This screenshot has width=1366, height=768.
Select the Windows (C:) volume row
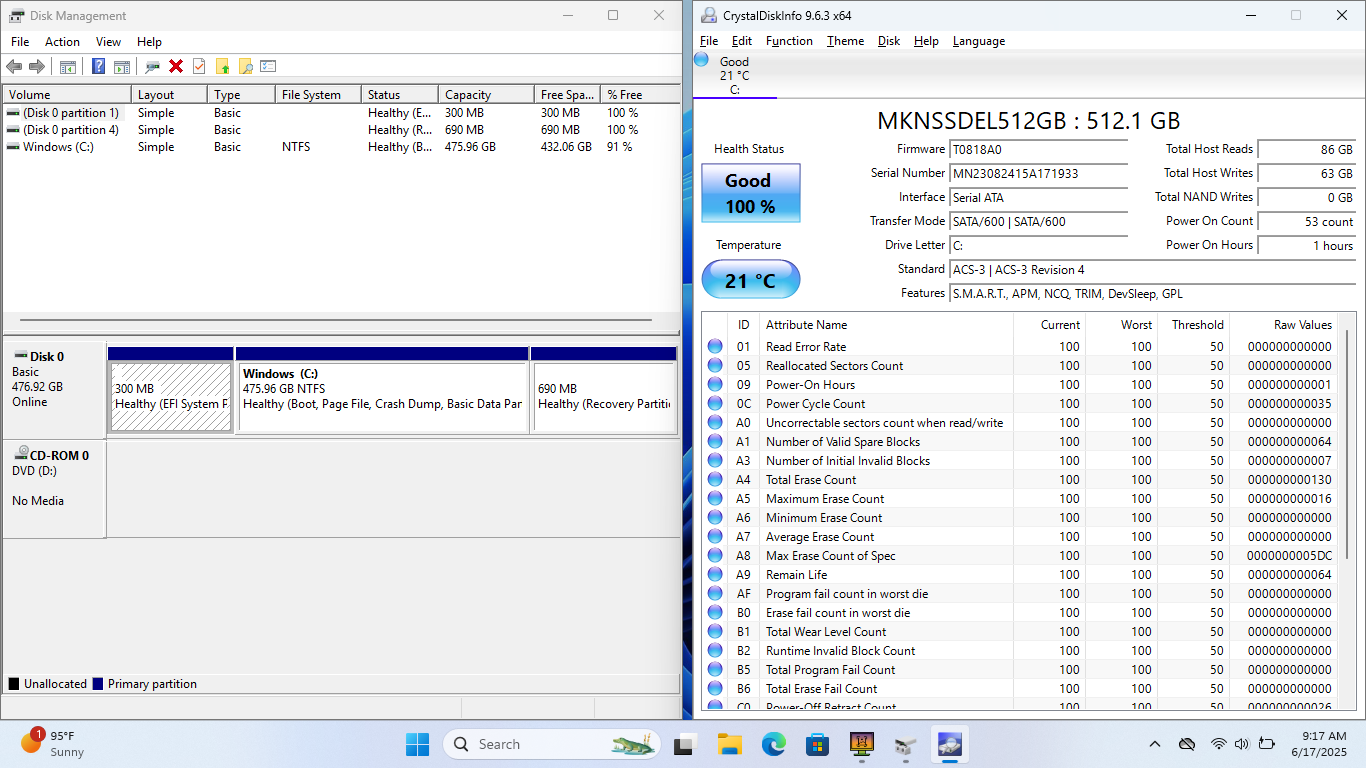point(340,147)
